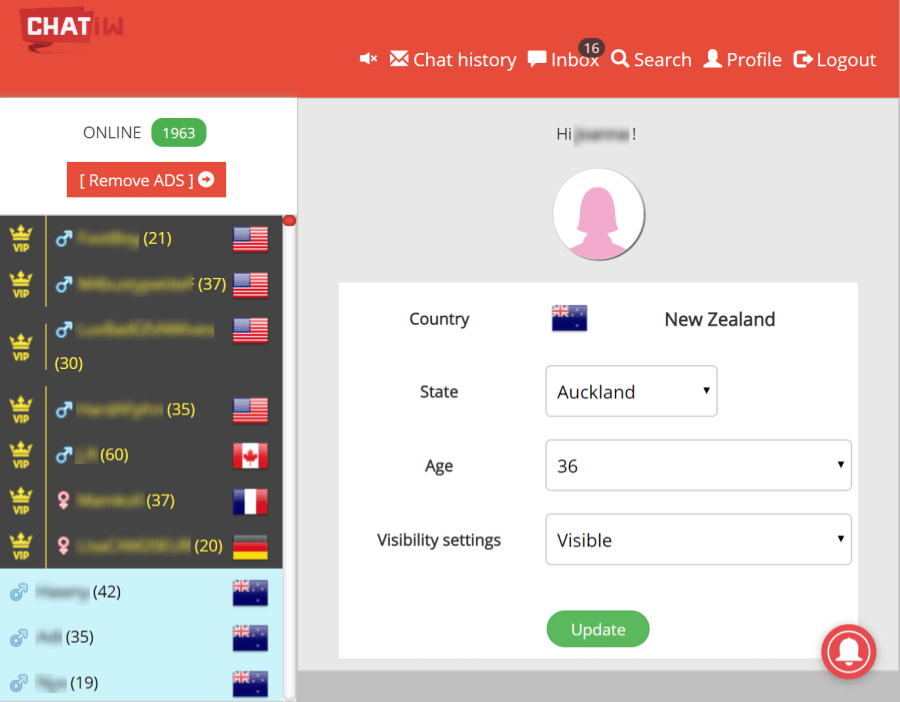Open the Visibility settings dropdown
The height and width of the screenshot is (702, 900).
pos(699,540)
